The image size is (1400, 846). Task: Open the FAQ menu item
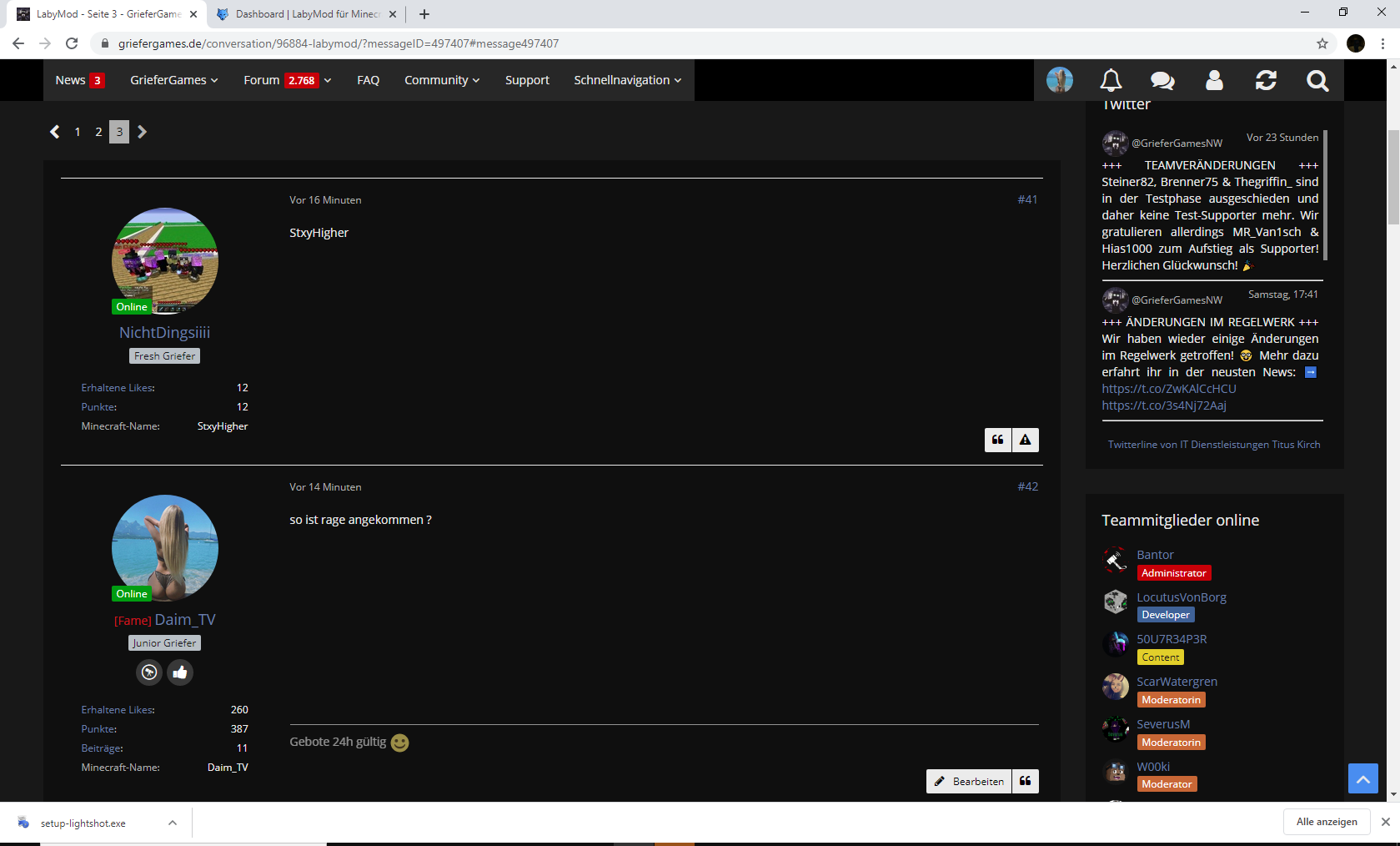click(369, 80)
